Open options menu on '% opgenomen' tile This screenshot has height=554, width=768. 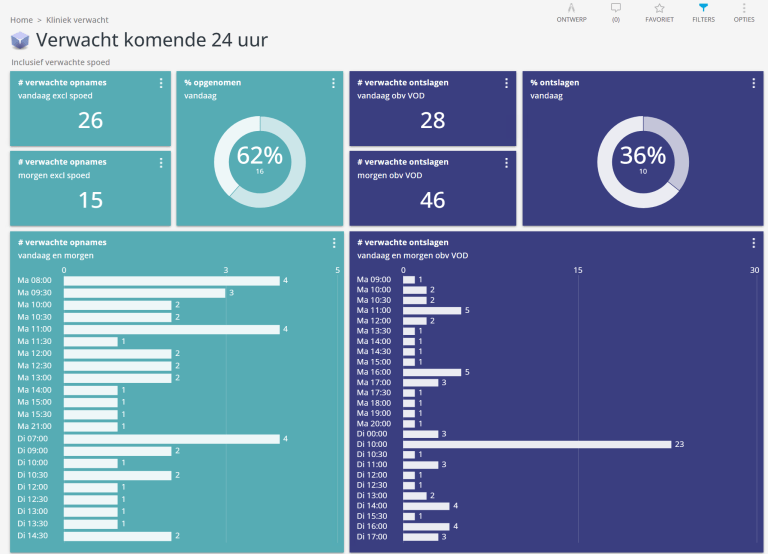[333, 83]
